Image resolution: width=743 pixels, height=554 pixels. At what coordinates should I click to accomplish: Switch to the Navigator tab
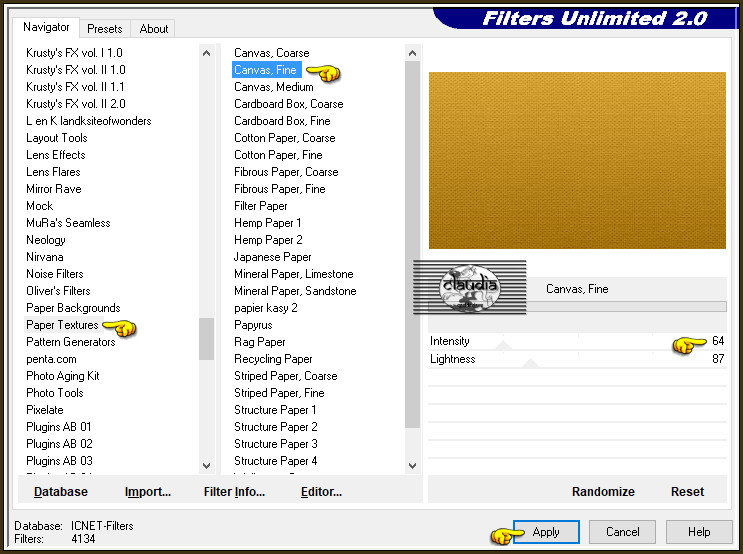46,27
